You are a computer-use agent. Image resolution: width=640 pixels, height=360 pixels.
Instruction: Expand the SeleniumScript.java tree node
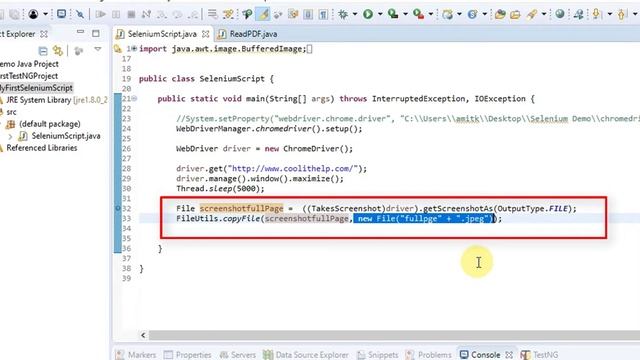click(x=11, y=136)
